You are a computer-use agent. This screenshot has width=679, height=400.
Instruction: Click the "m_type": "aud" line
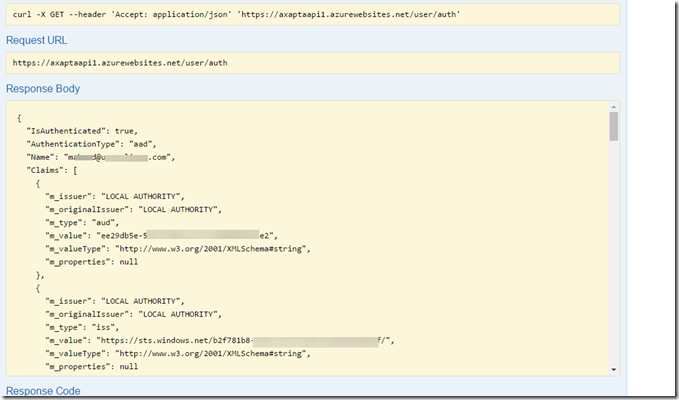82,223
